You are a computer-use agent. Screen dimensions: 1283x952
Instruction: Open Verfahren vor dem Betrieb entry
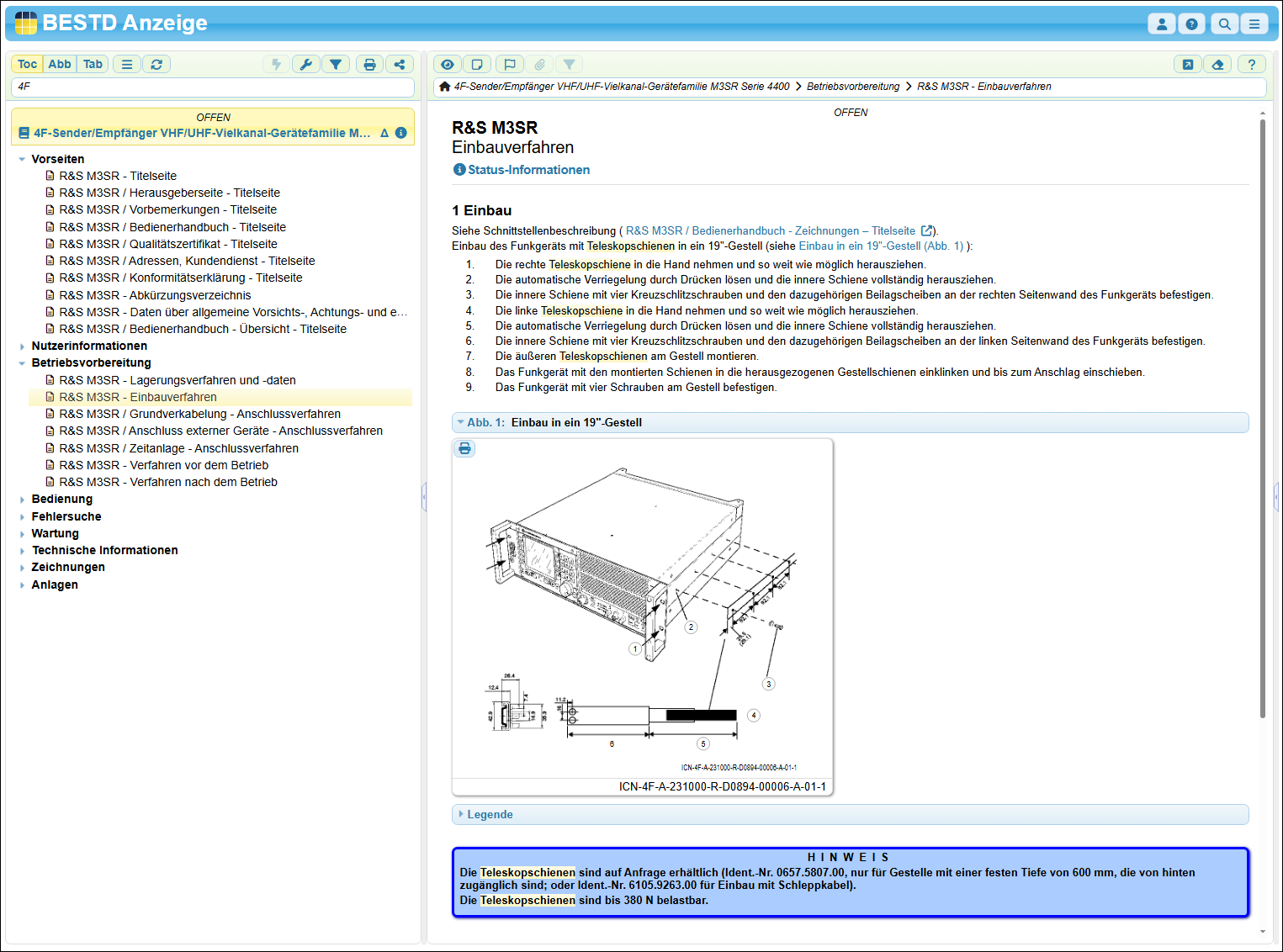click(164, 465)
